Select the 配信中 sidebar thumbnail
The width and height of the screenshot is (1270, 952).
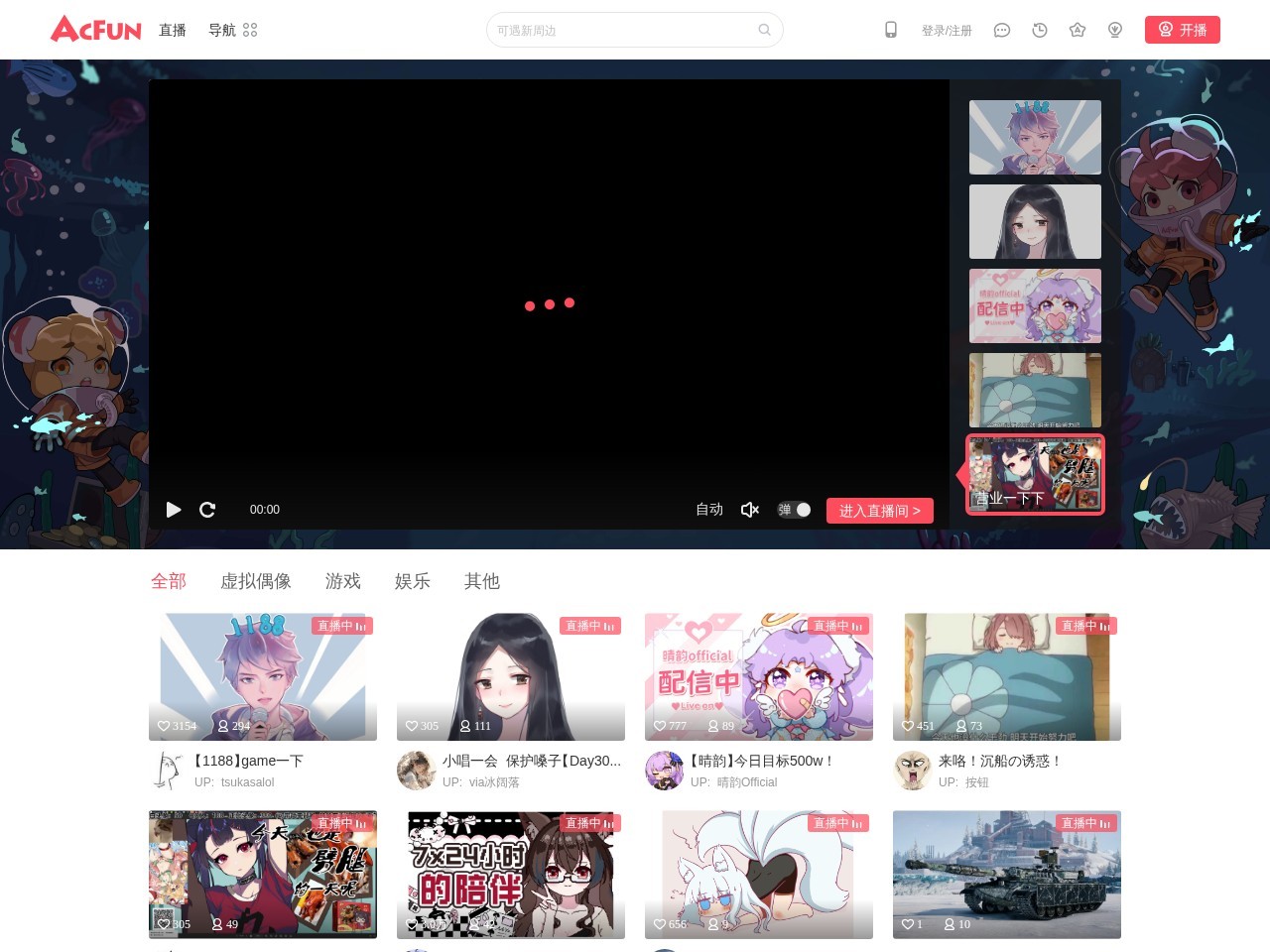(1035, 305)
